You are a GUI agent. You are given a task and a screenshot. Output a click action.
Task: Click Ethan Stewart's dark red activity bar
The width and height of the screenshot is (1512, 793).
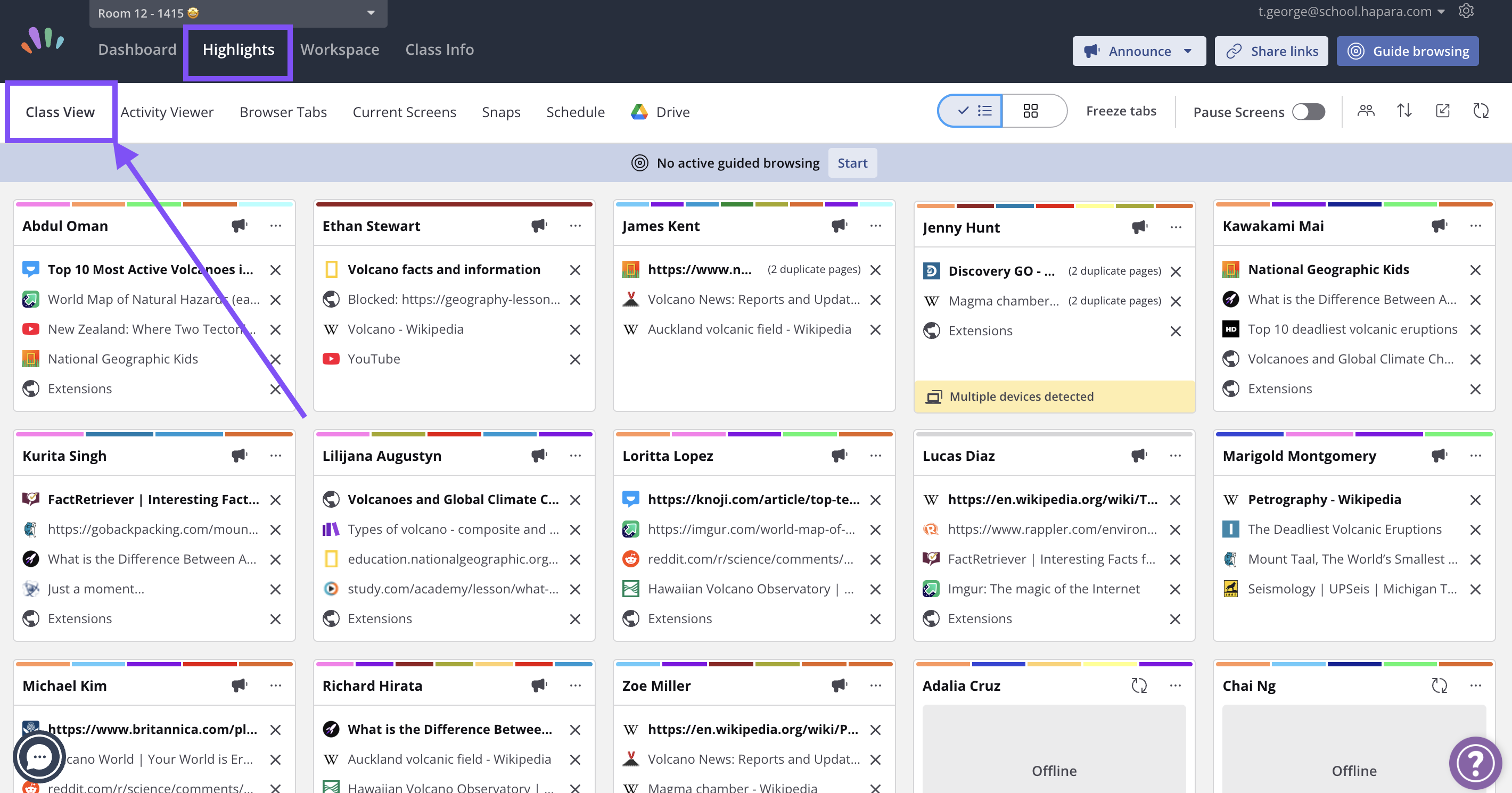454,204
